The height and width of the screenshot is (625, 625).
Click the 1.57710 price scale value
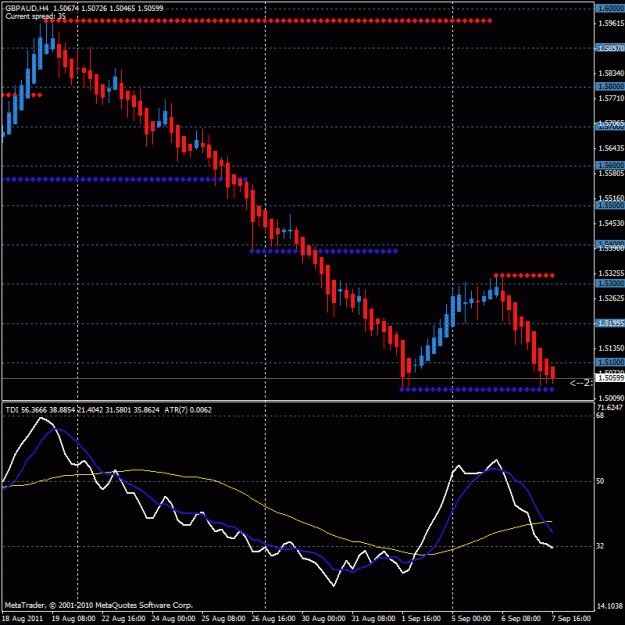611,98
